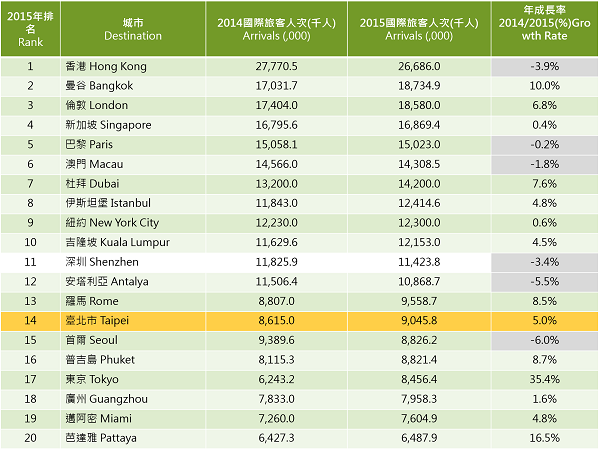Image resolution: width=600 pixels, height=451 pixels.
Task: Click Taipei's 2015 value 9,045.8
Action: pyautogui.click(x=419, y=321)
